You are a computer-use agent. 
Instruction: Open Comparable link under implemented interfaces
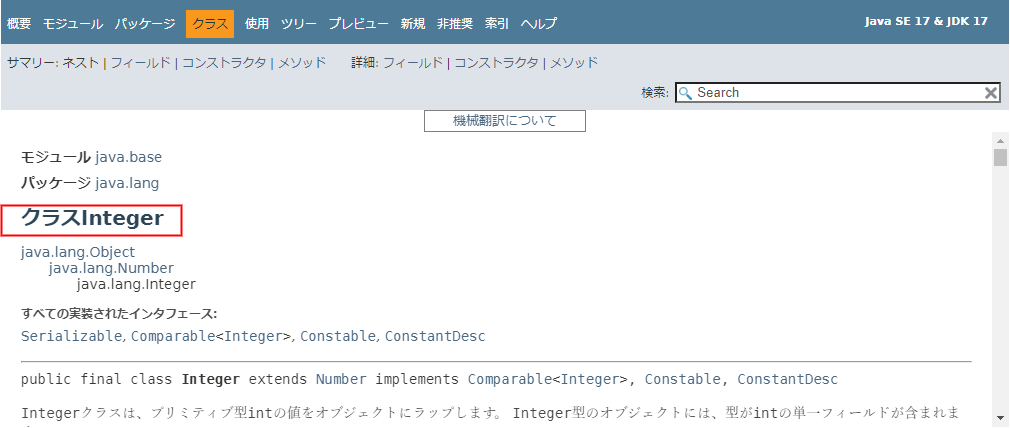(x=173, y=336)
